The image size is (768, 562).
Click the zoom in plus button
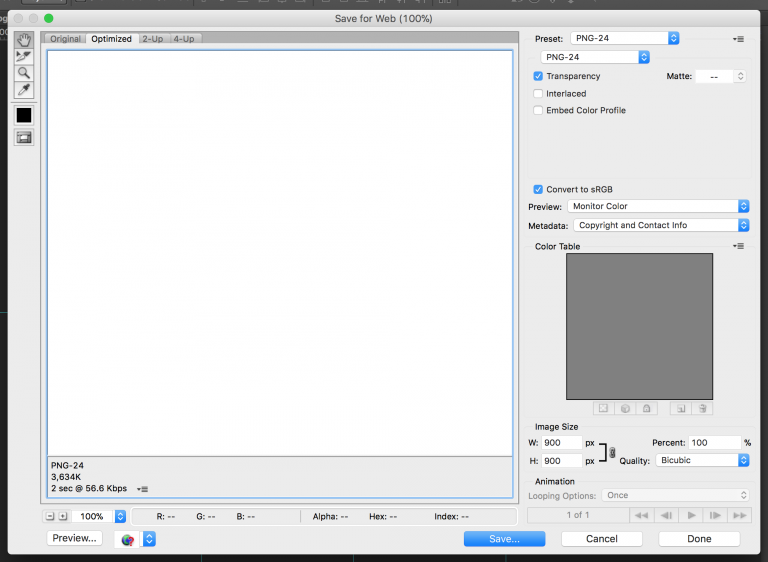click(x=63, y=516)
